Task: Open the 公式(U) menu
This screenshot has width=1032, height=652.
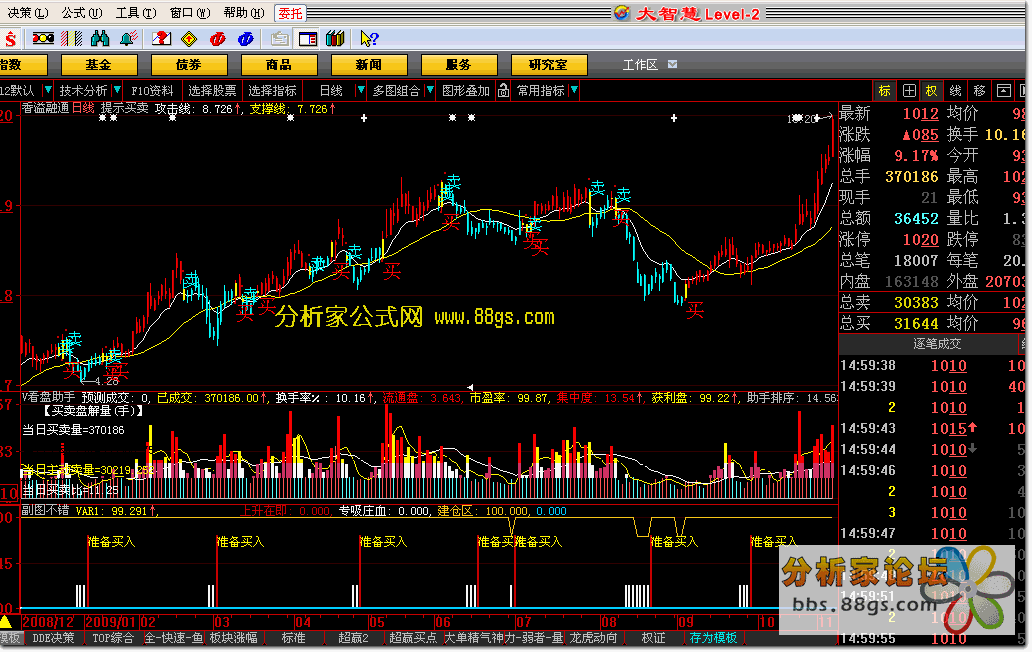Action: pyautogui.click(x=82, y=13)
